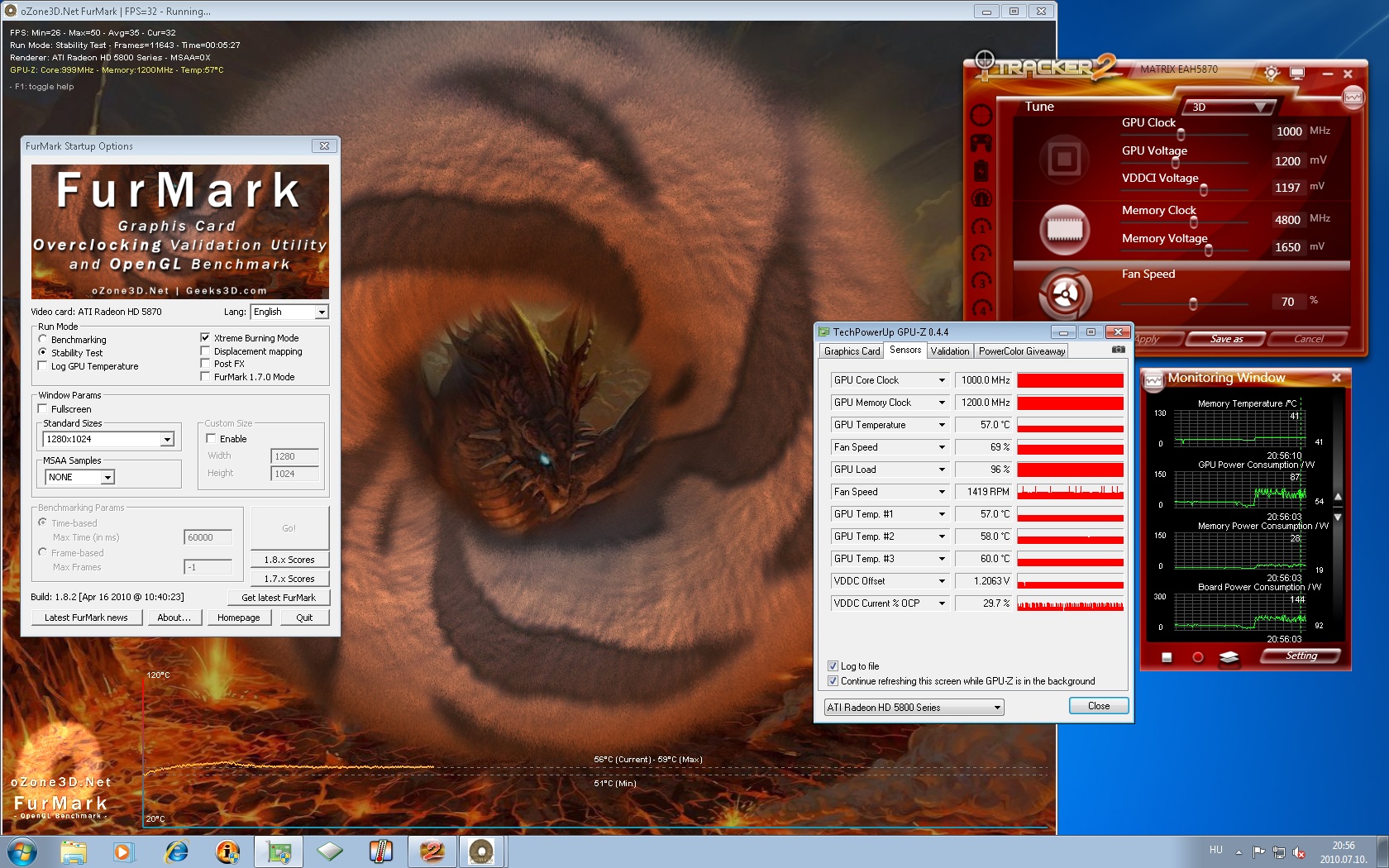Open Standard Sizes 1280x1024 dropdown
1389x868 pixels.
pos(108,439)
